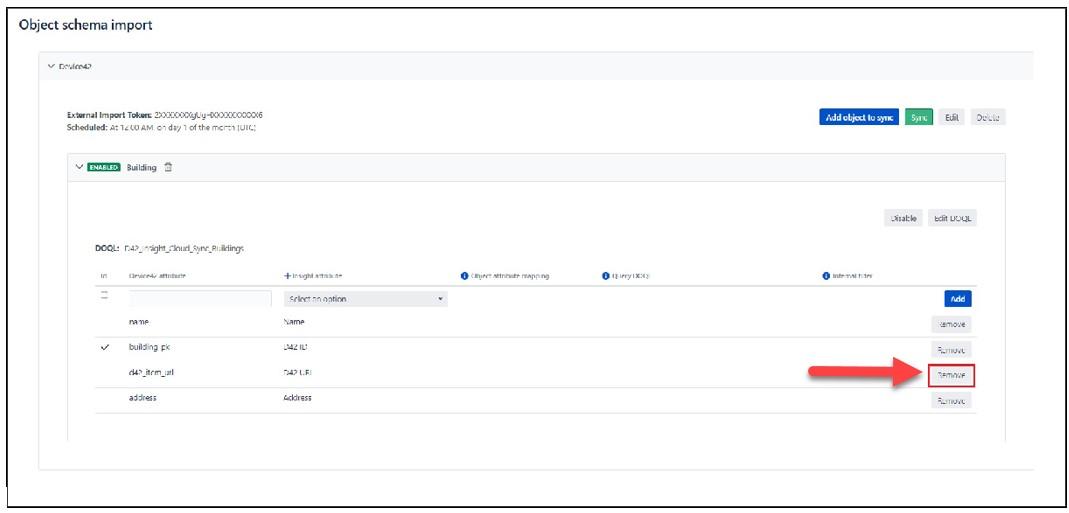This screenshot has width=1069, height=513.
Task: Collapse the Building object chevron
Action: coord(80,168)
